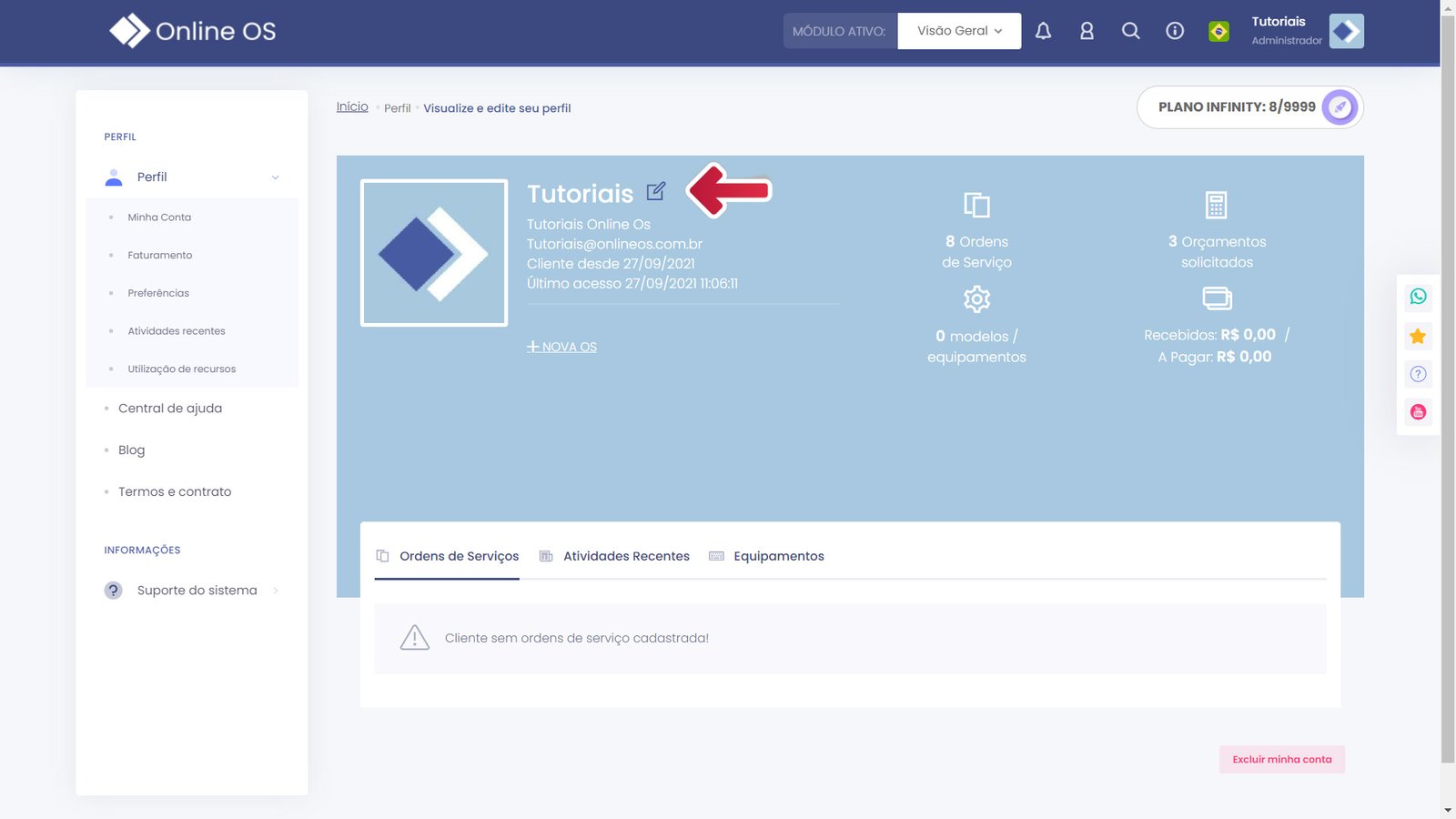Click the star favorite icon on side panel
Image resolution: width=1456 pixels, height=819 pixels.
click(x=1418, y=337)
